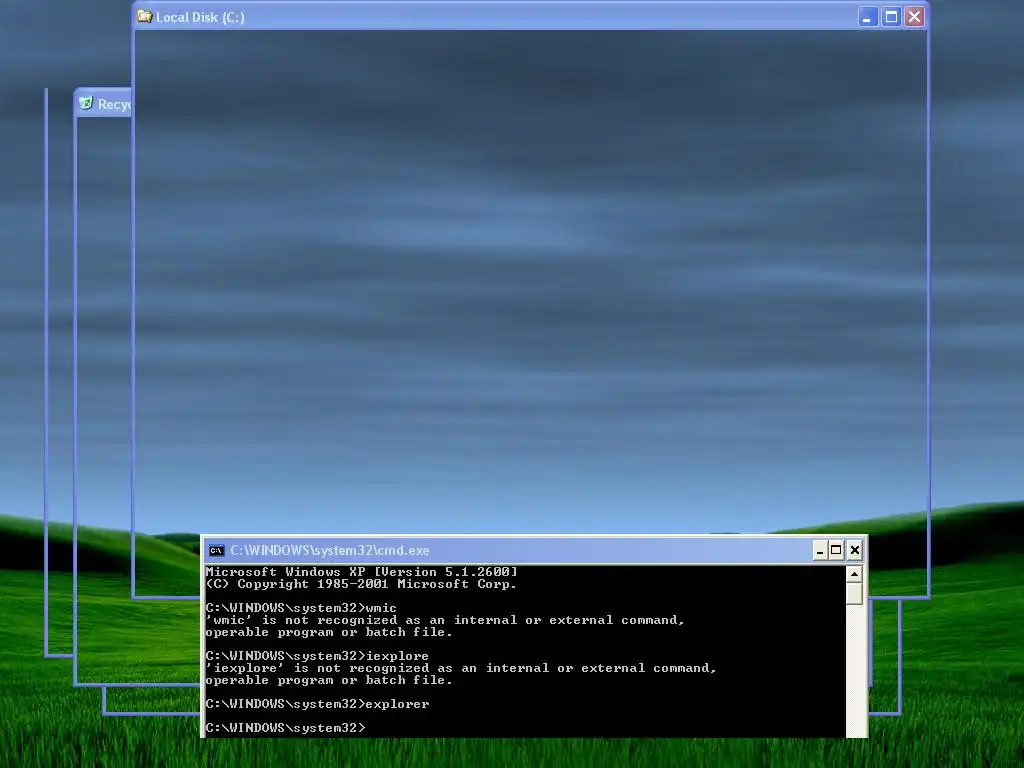Close the cmd.exe command prompt window
The width and height of the screenshot is (1024, 768).
pyautogui.click(x=855, y=551)
